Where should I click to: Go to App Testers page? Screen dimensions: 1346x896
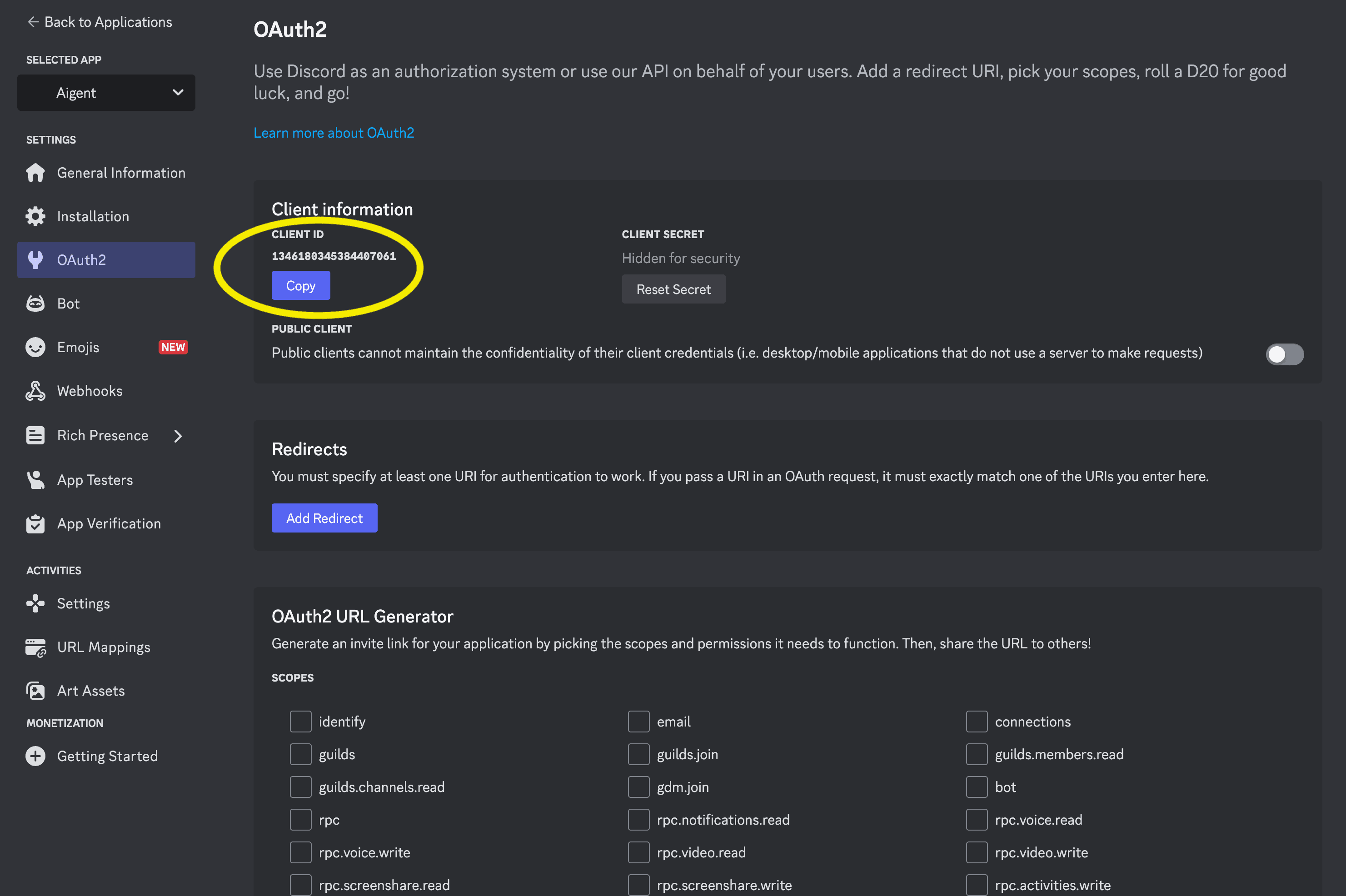point(106,480)
